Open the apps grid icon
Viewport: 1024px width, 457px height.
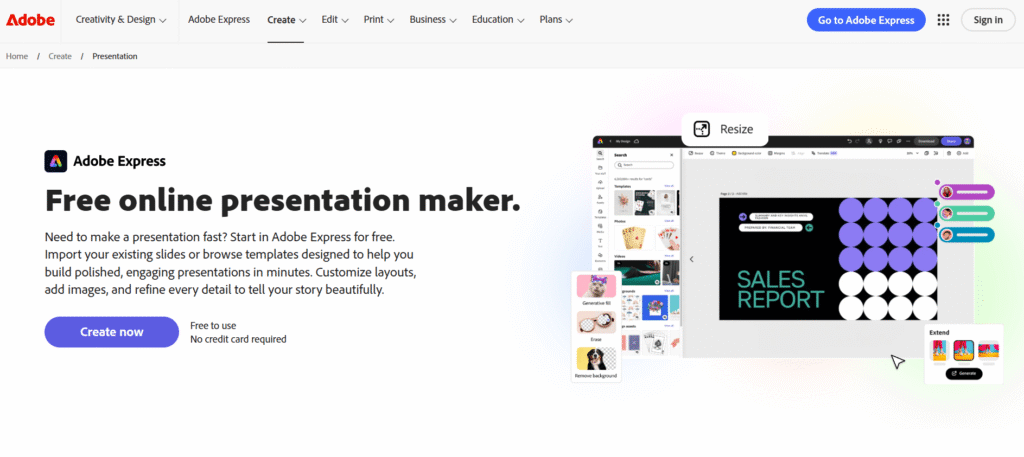[943, 20]
